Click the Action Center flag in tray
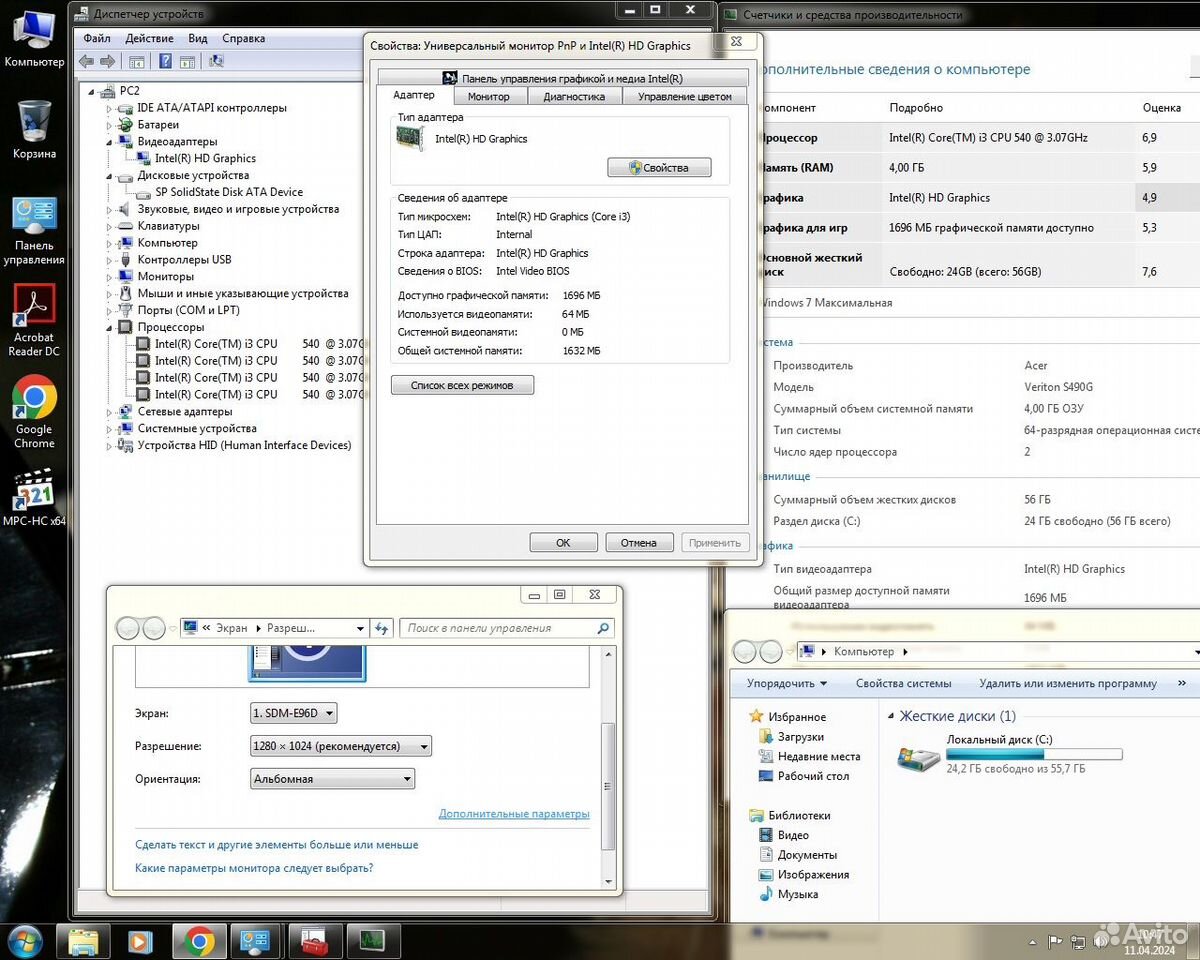The image size is (1200, 960). (1055, 941)
